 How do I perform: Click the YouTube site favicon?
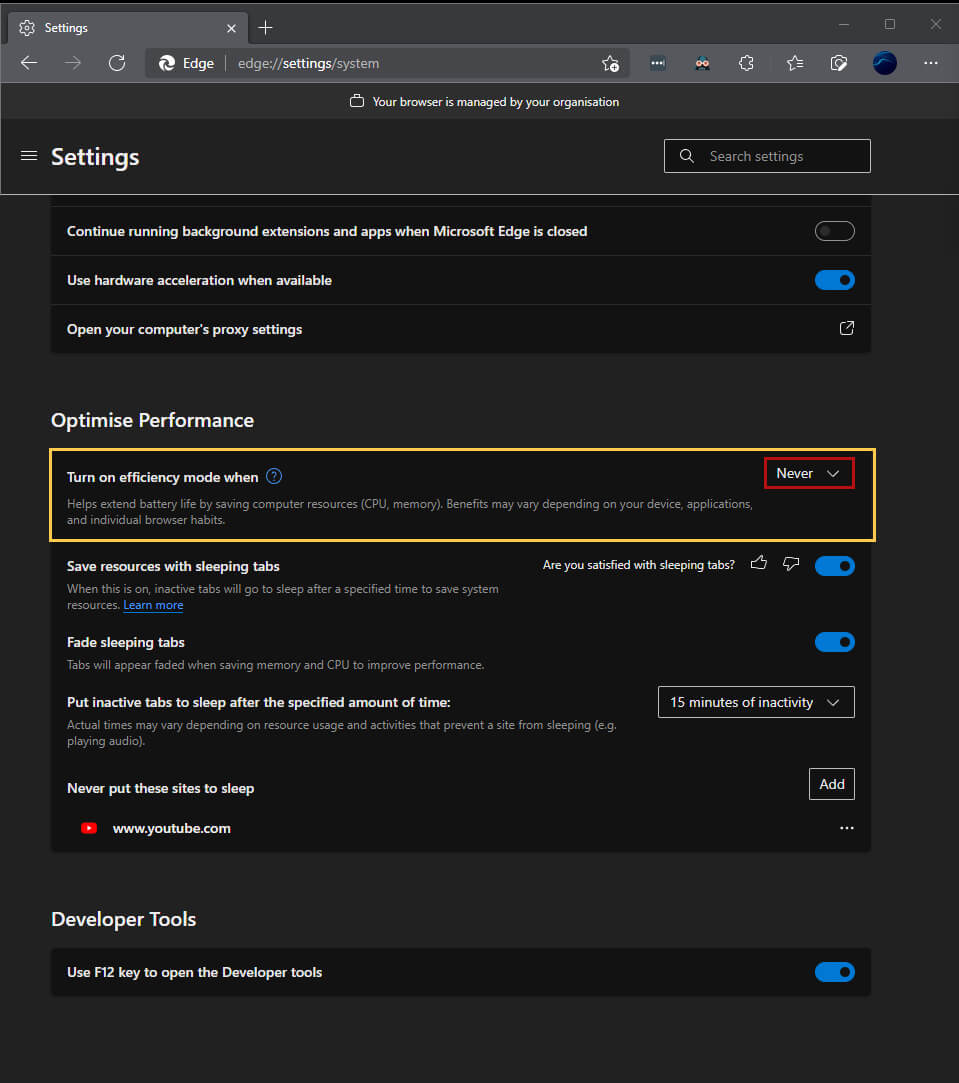(x=88, y=827)
